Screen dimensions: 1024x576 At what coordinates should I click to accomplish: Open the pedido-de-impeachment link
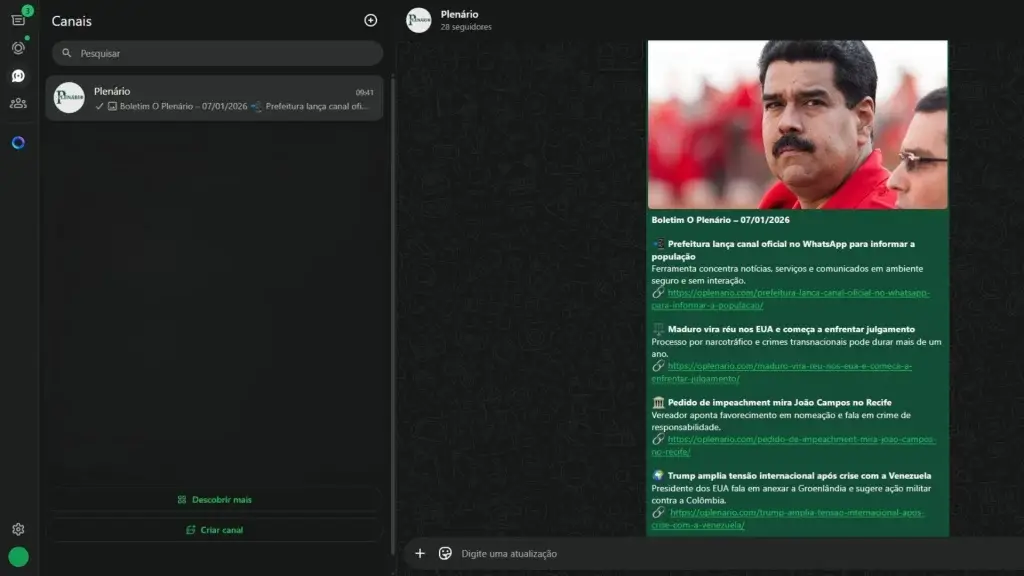[801, 439]
